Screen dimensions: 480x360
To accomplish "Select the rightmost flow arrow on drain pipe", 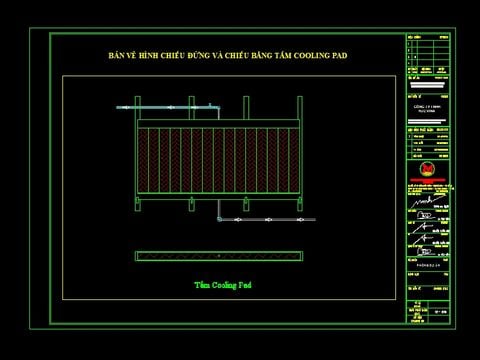I will [300, 220].
